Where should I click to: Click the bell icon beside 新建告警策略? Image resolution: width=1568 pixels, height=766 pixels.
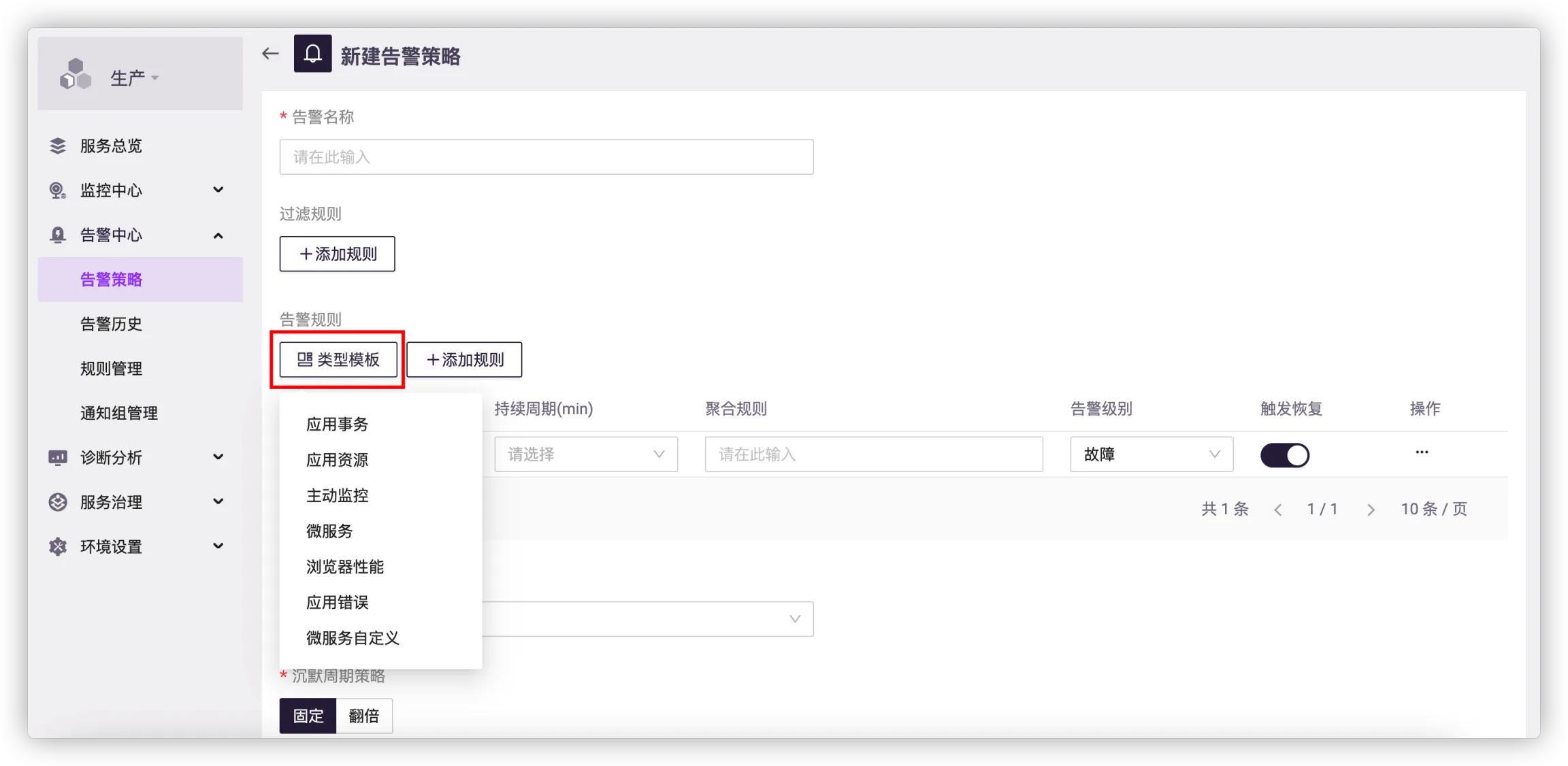(312, 54)
